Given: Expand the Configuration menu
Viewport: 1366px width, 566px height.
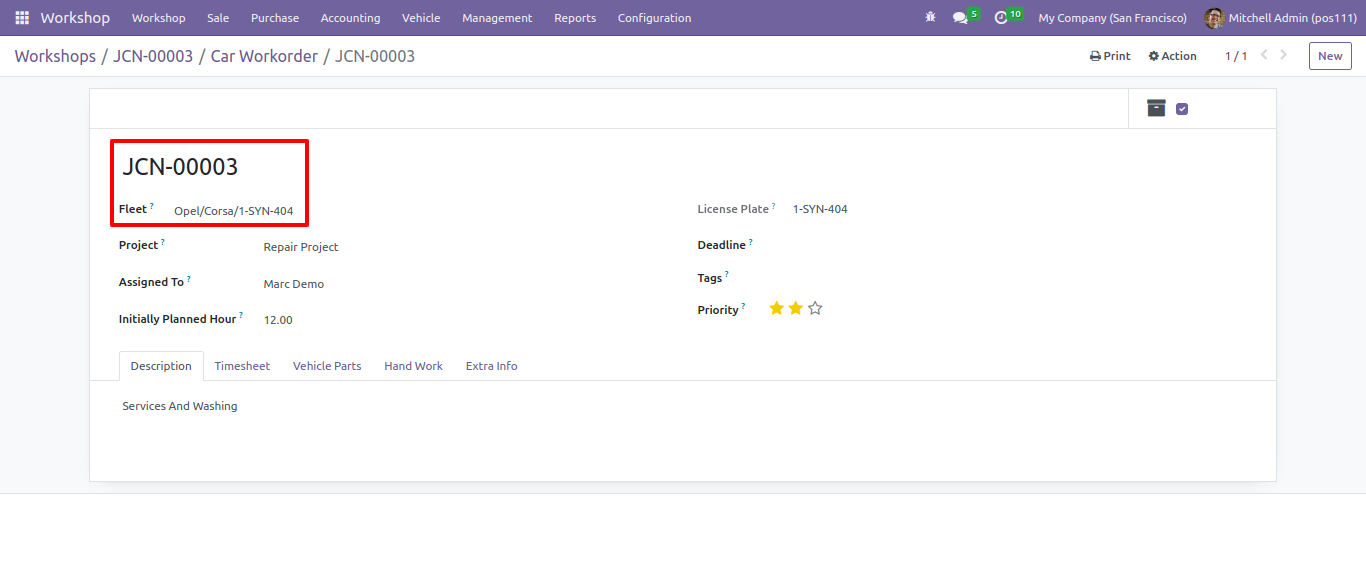Looking at the screenshot, I should pyautogui.click(x=654, y=18).
